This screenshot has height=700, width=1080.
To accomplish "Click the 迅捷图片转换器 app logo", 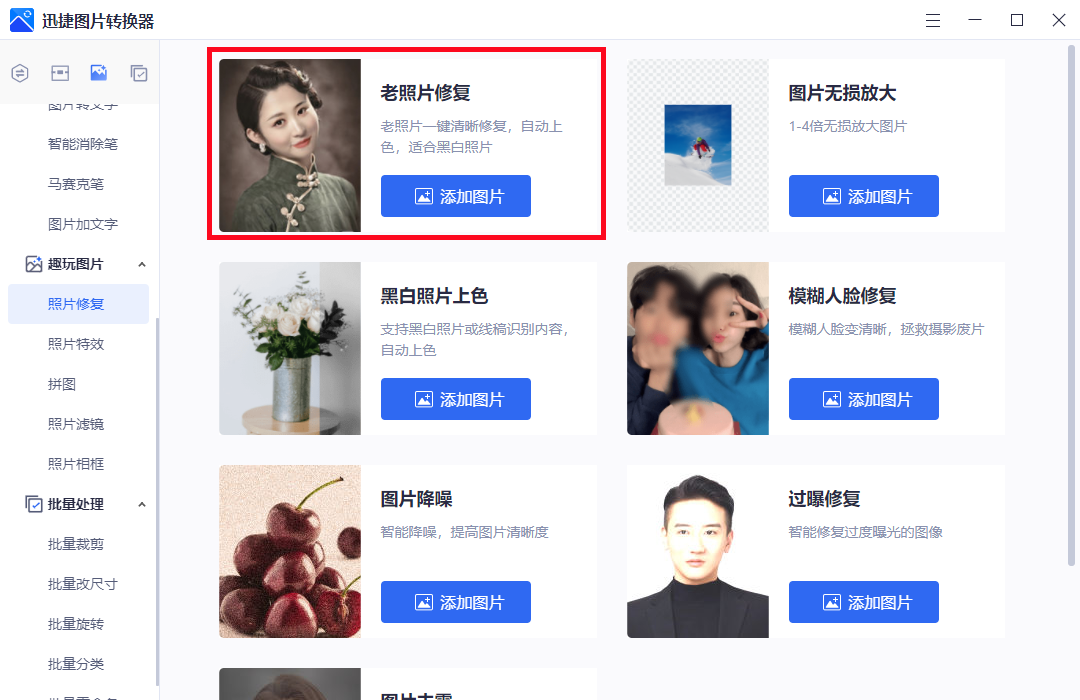I will click(21, 21).
